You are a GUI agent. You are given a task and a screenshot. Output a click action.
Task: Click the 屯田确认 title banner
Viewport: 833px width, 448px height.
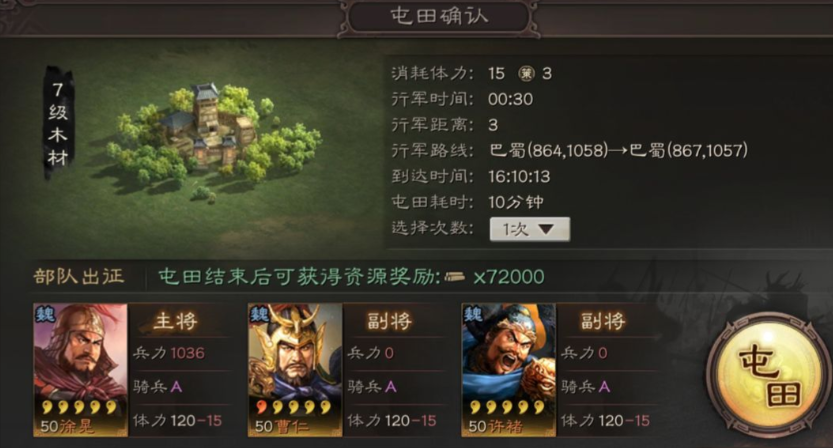[x=439, y=16]
